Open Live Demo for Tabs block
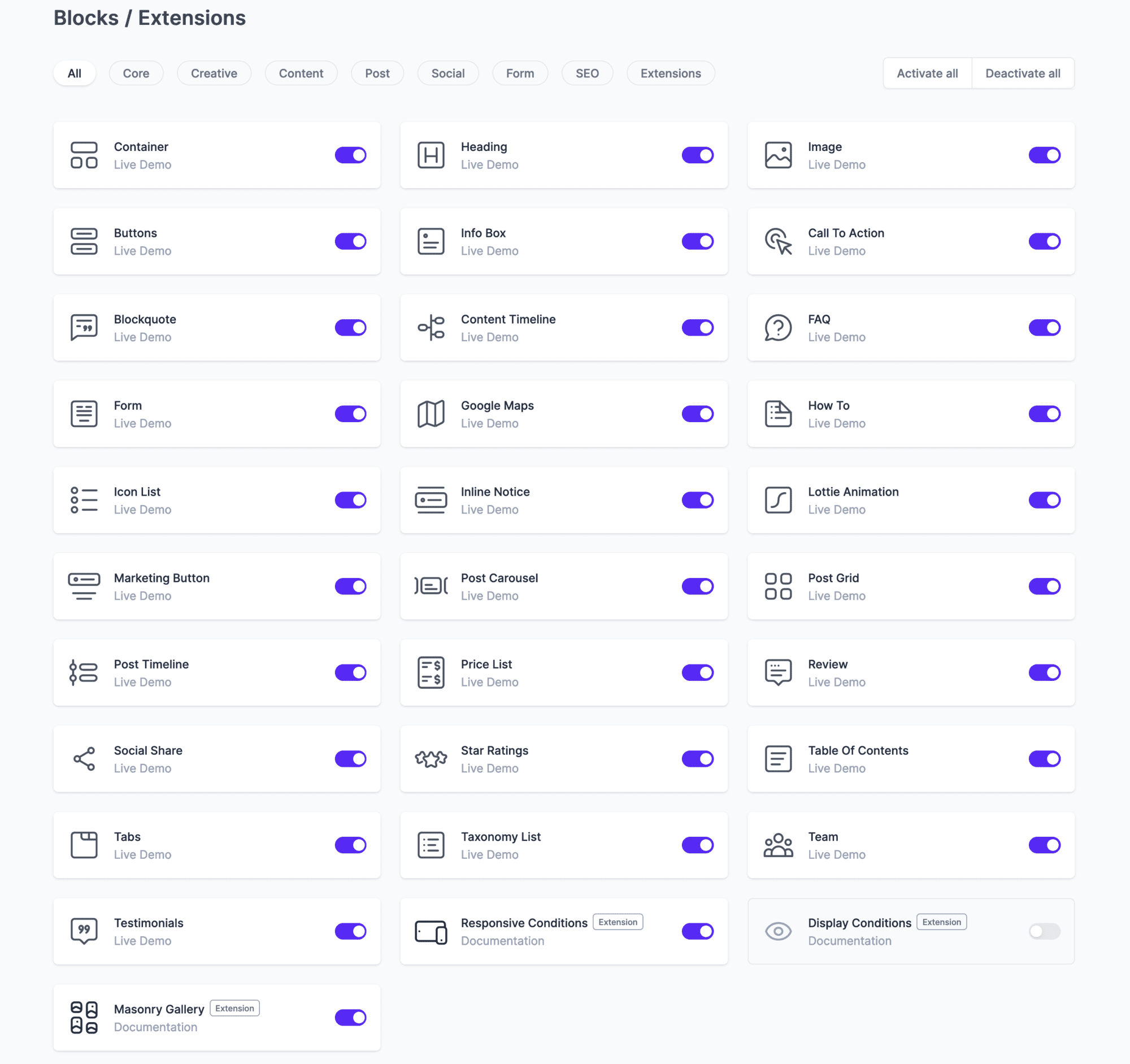The width and height of the screenshot is (1130, 1064). [142, 854]
